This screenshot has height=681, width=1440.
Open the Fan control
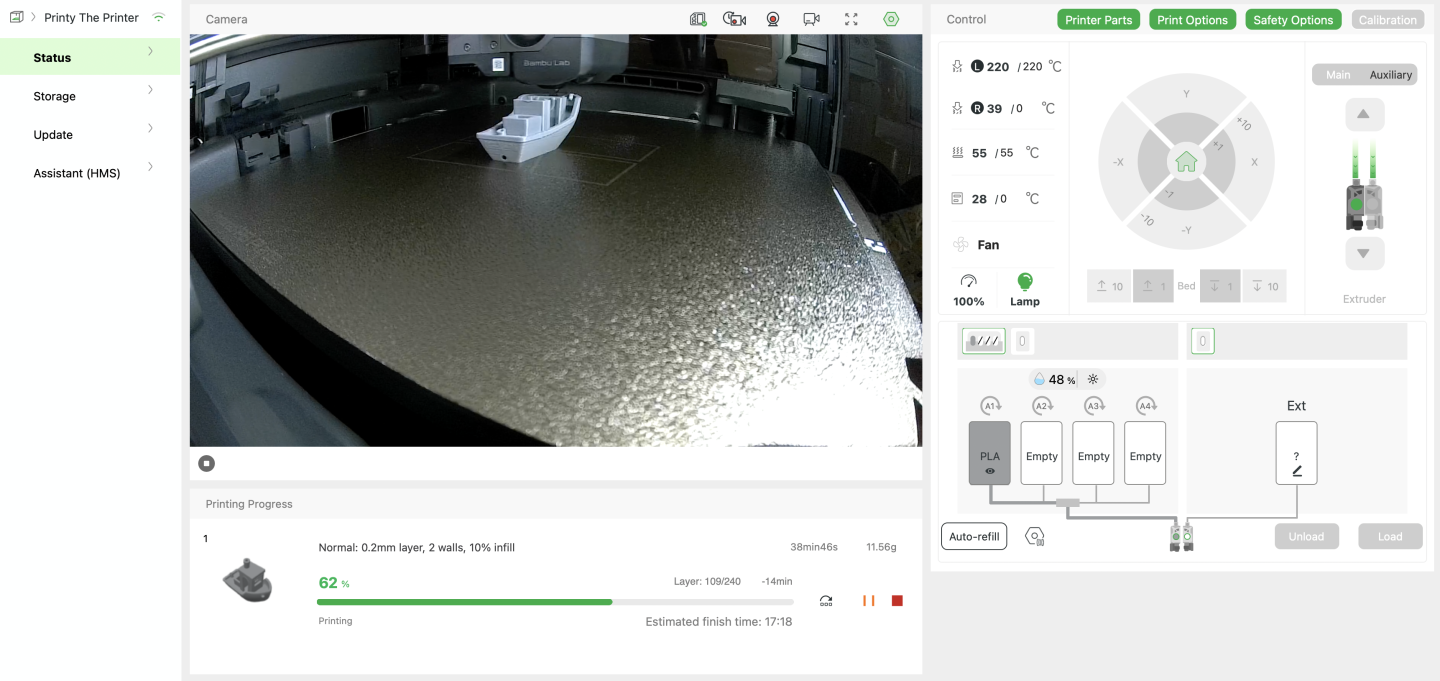tap(975, 245)
